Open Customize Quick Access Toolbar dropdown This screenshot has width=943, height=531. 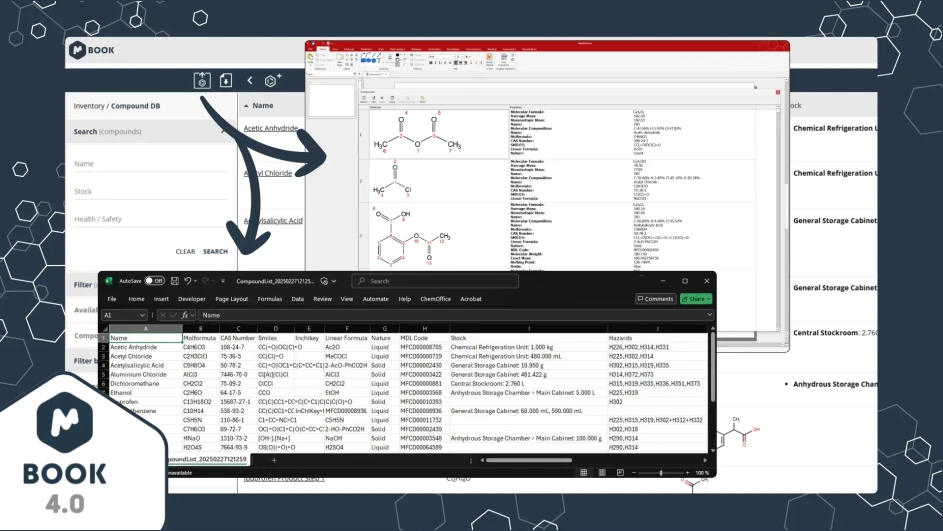point(223,281)
